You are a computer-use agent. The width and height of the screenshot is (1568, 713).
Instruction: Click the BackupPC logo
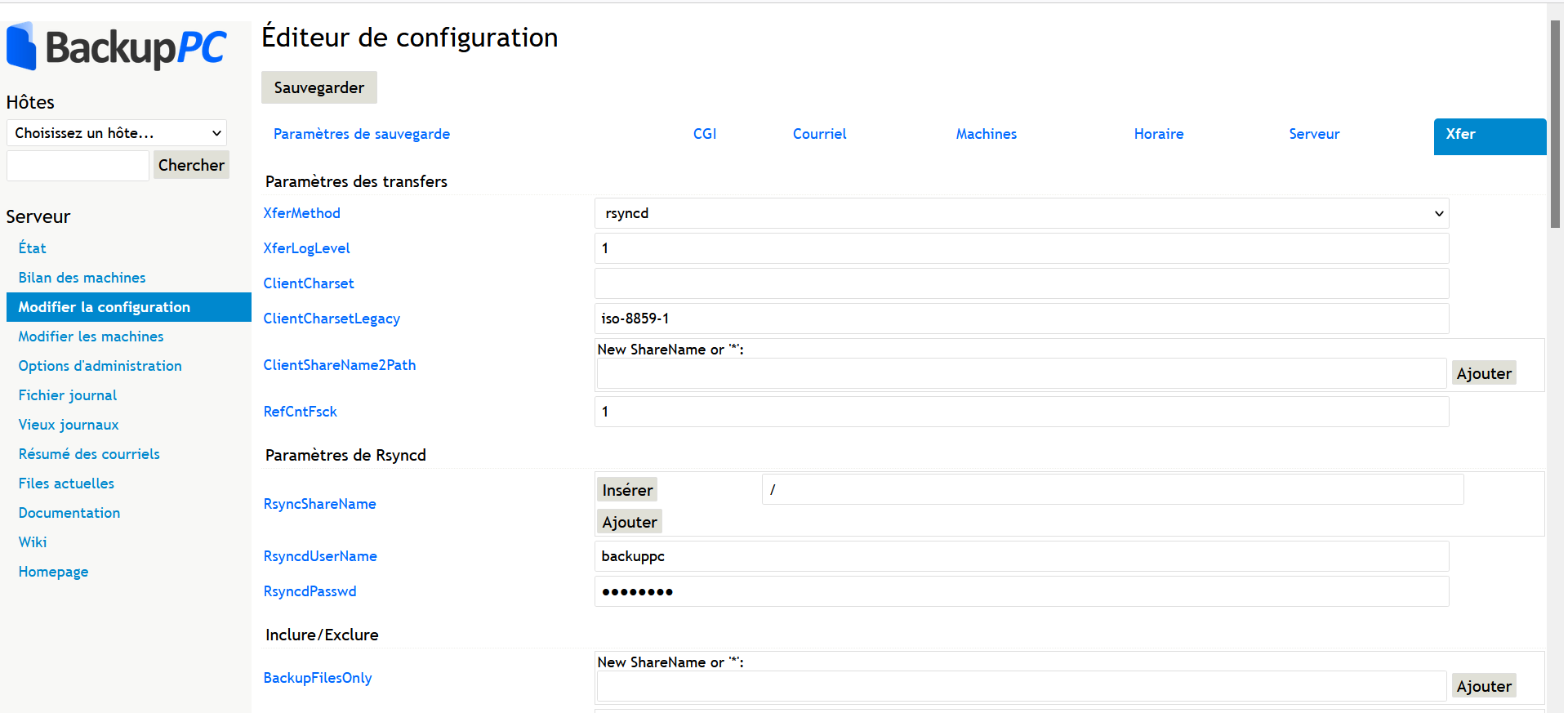click(x=117, y=47)
